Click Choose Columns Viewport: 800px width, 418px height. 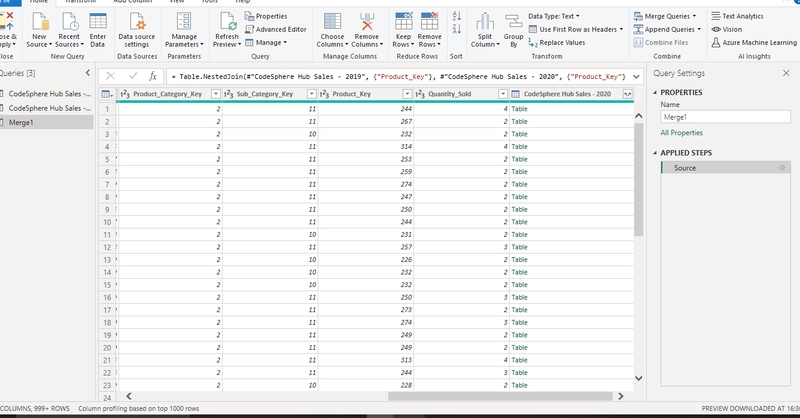point(332,31)
